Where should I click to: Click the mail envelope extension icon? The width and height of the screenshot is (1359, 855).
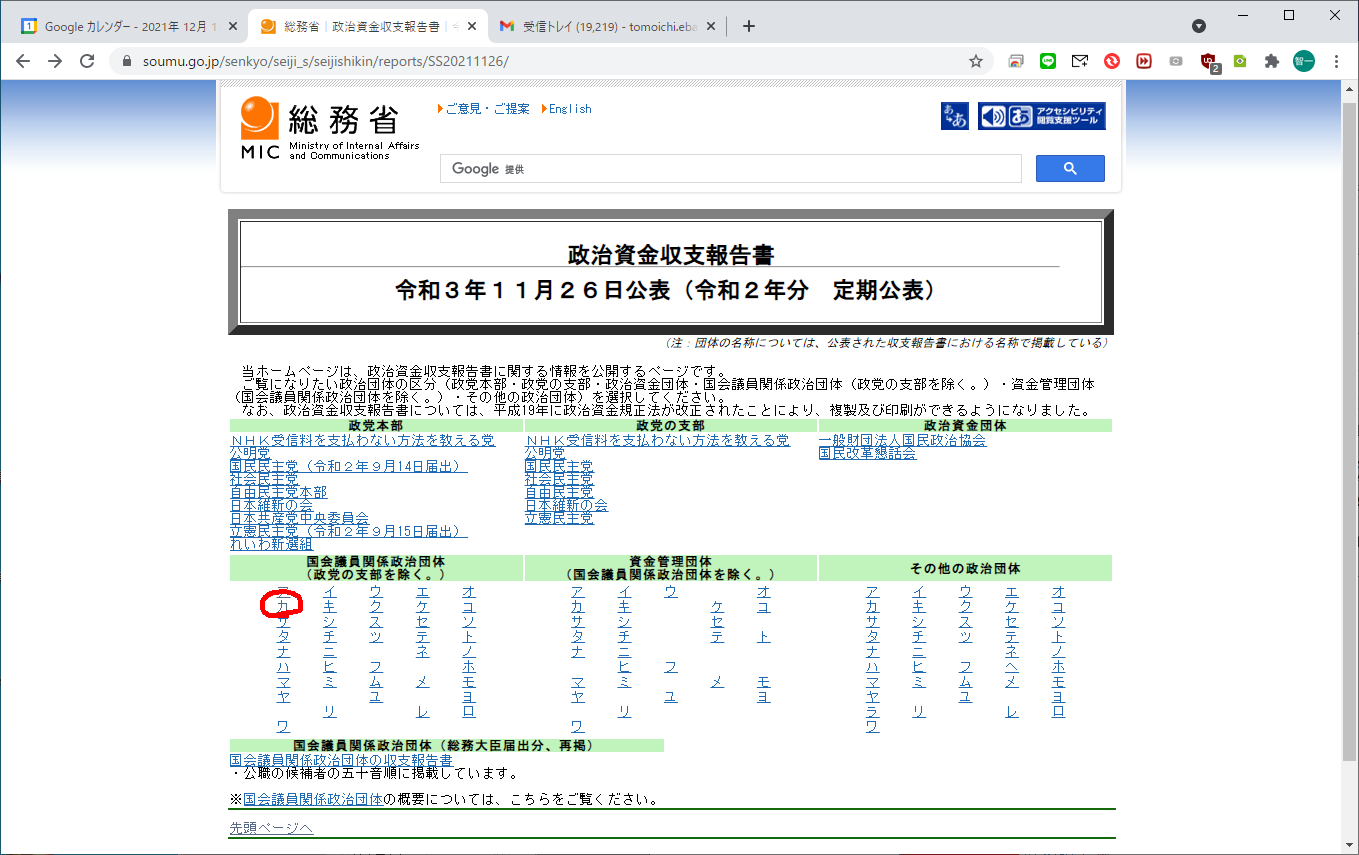click(x=1079, y=61)
